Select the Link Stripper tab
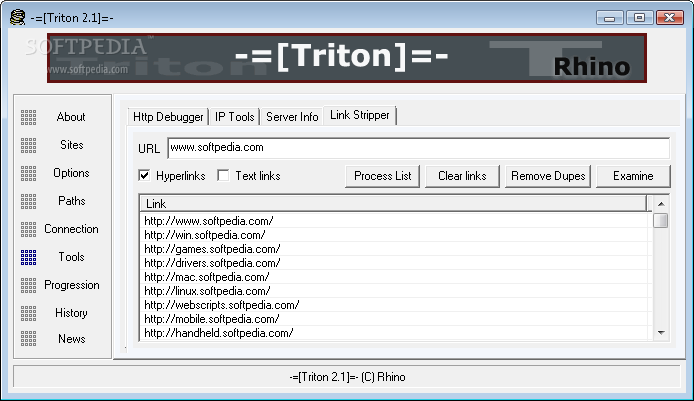This screenshot has height=401, width=694. [359, 115]
